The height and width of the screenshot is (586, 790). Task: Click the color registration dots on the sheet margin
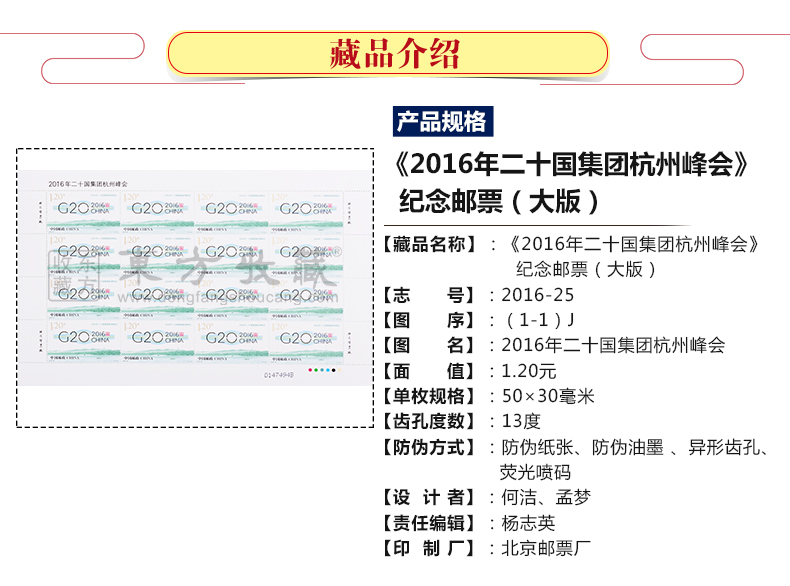pos(321,369)
